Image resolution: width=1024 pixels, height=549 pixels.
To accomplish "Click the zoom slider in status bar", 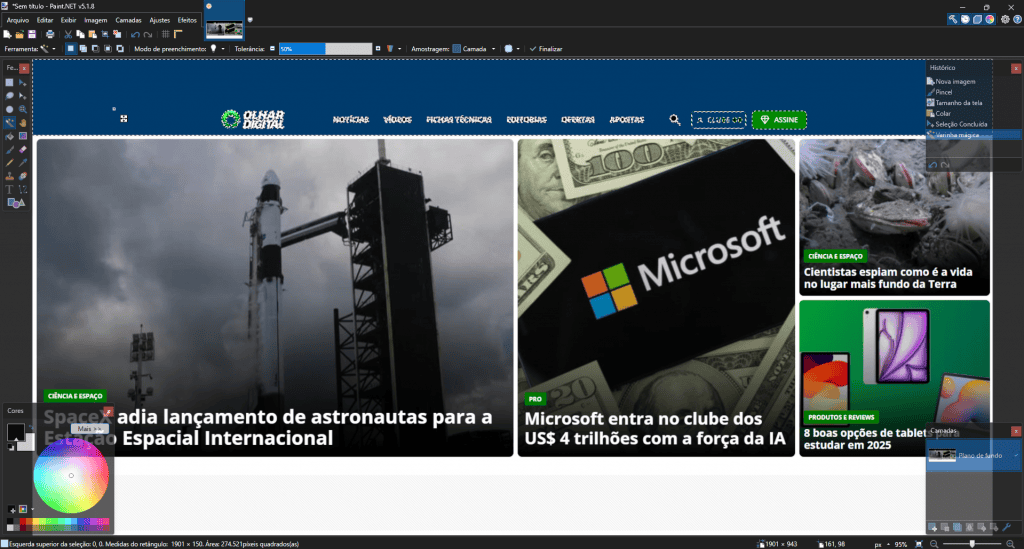I will [x=972, y=544].
